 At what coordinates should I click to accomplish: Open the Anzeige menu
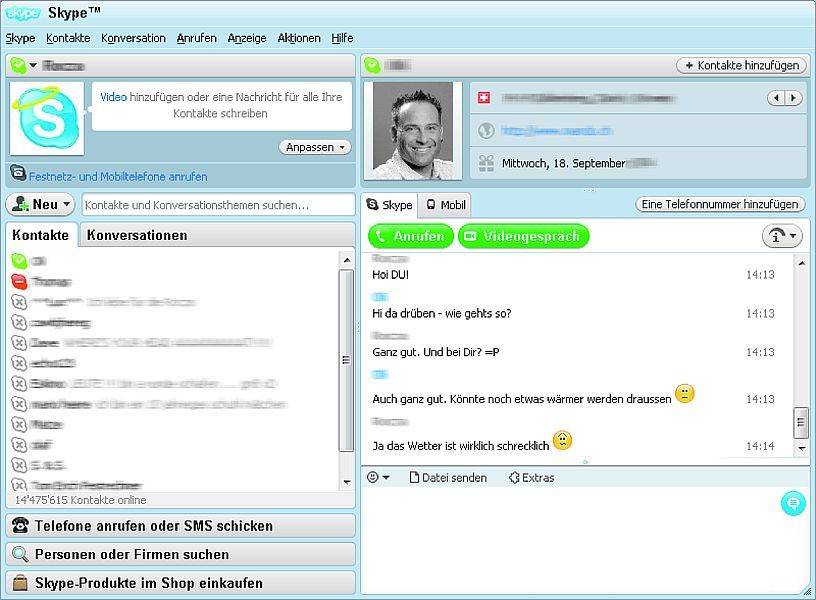(247, 38)
